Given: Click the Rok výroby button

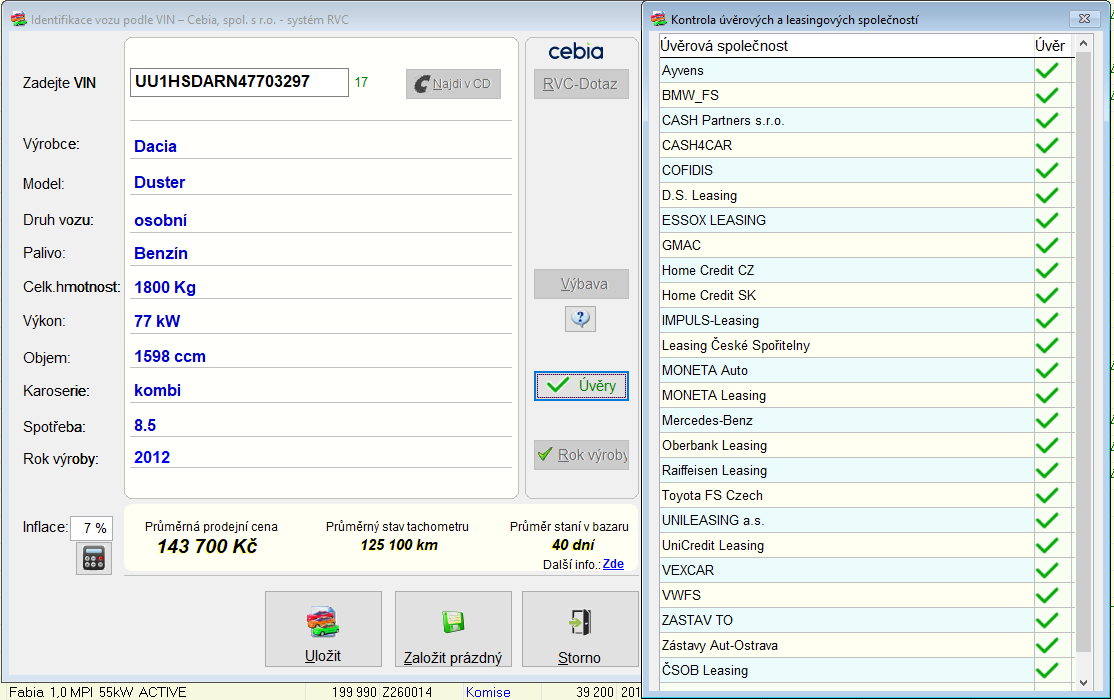Looking at the screenshot, I should [x=581, y=455].
